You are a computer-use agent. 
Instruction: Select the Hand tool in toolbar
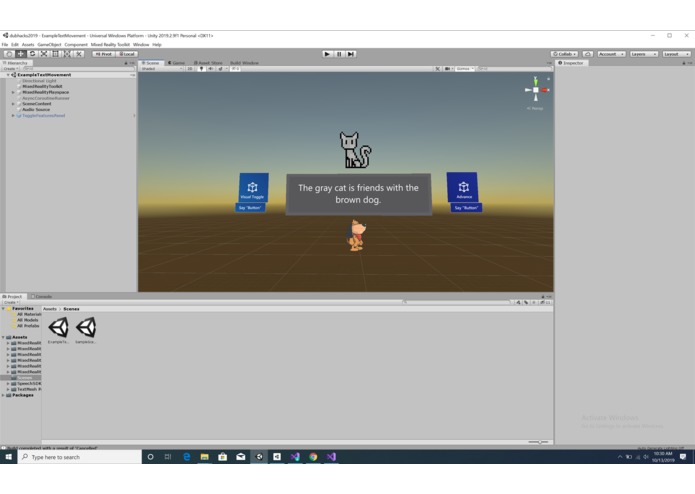[x=9, y=54]
